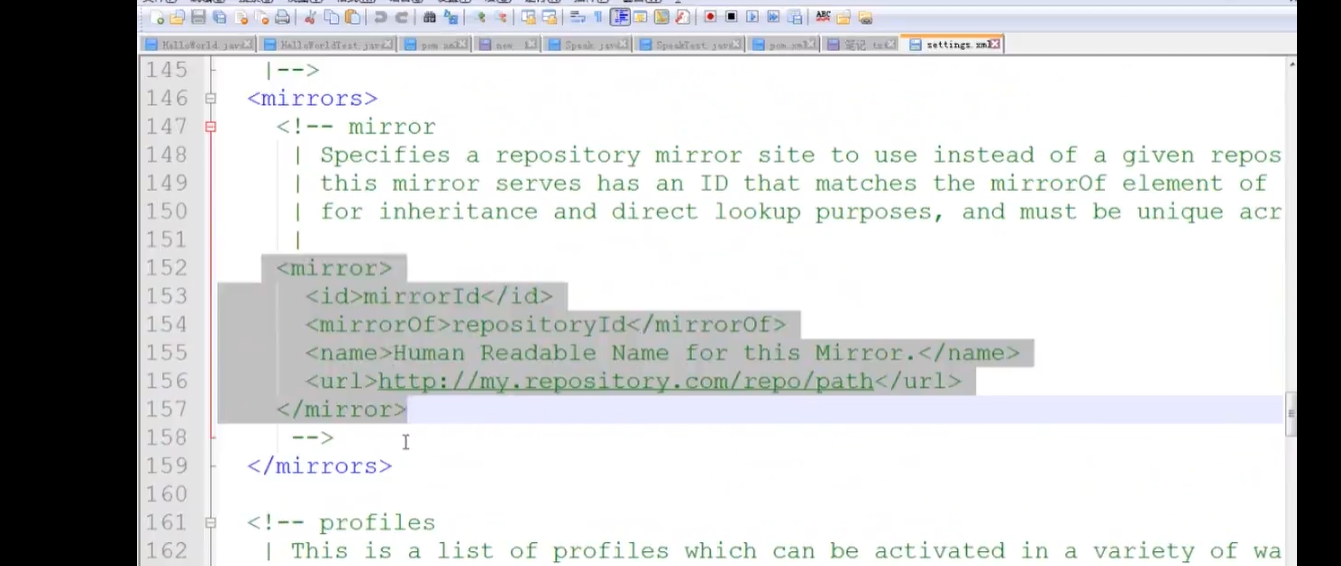This screenshot has width=1341, height=566.
Task: Click the Save Recorded Macro icon
Action: 795,17
